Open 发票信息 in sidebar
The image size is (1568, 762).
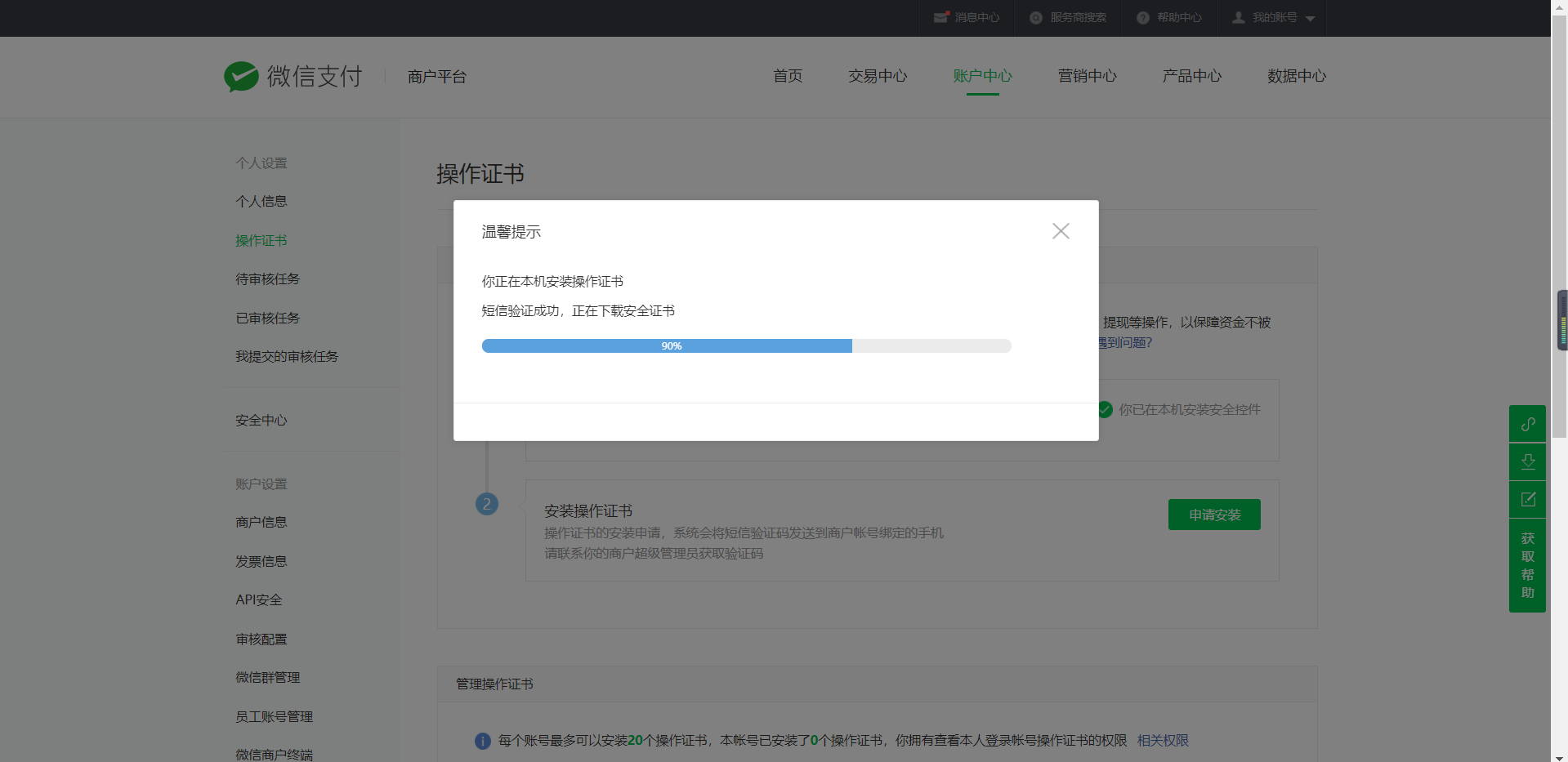click(x=261, y=561)
